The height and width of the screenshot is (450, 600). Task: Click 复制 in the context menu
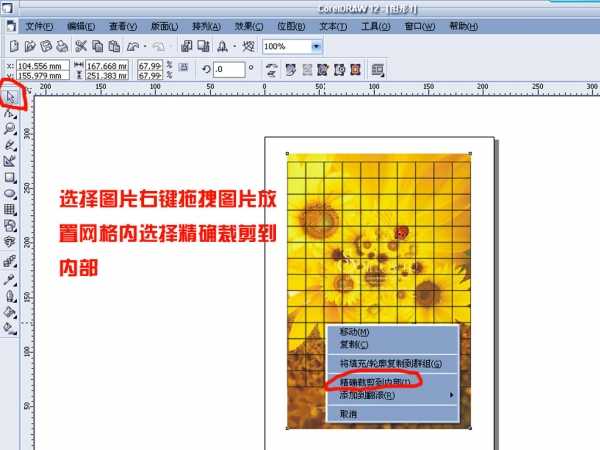tap(354, 344)
